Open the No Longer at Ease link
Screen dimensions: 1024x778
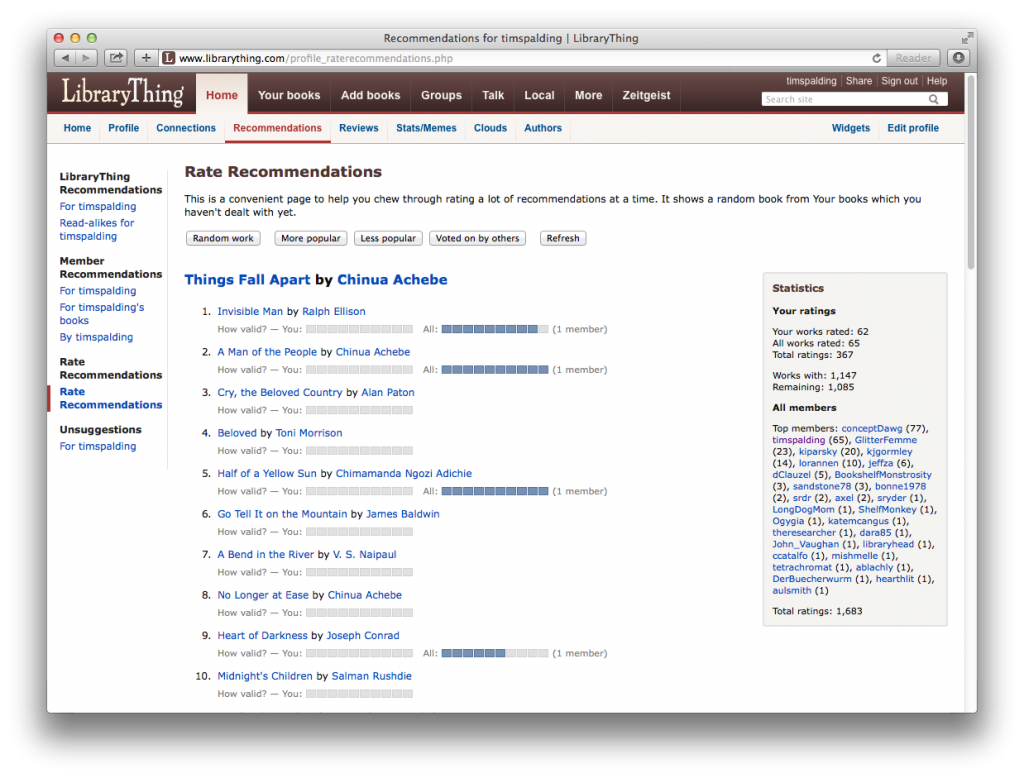pyautogui.click(x=263, y=595)
